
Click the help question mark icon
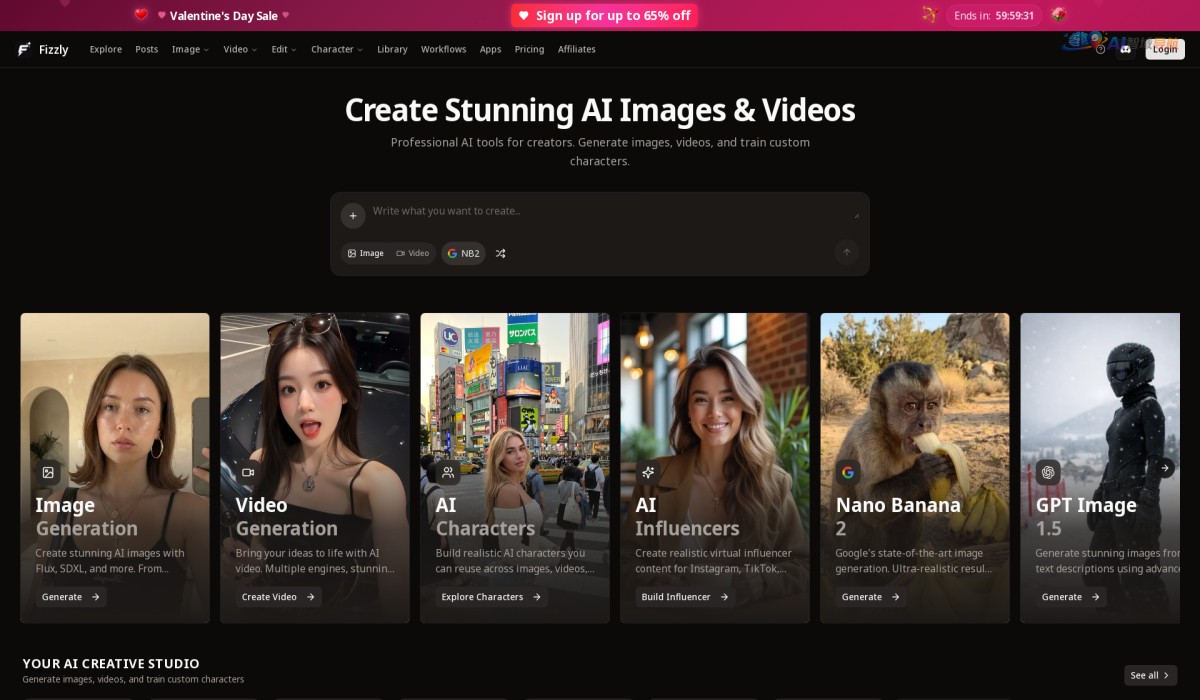(1101, 49)
